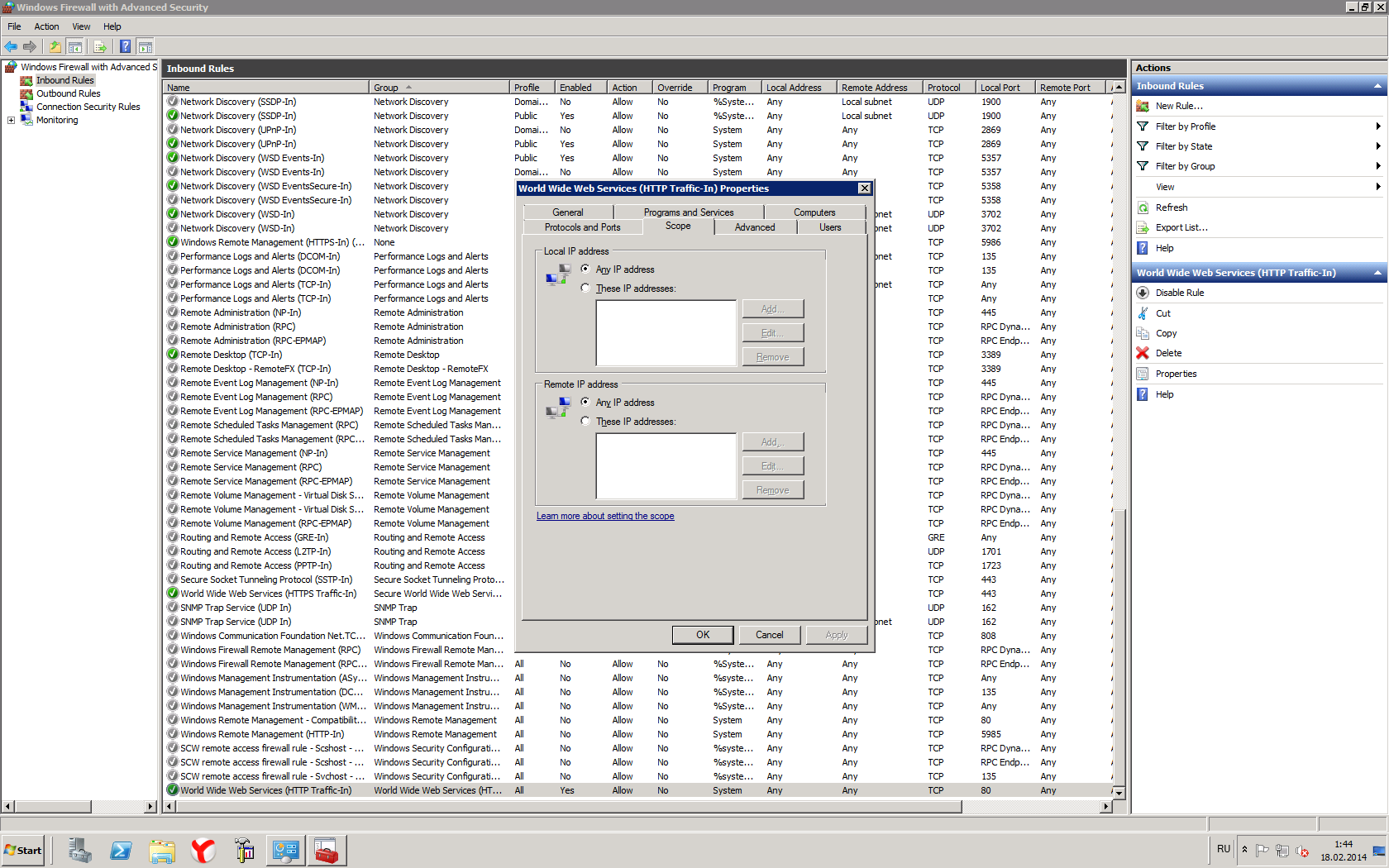
Task: Select Remote Desktop (TCP-In) rule
Action: click(231, 355)
